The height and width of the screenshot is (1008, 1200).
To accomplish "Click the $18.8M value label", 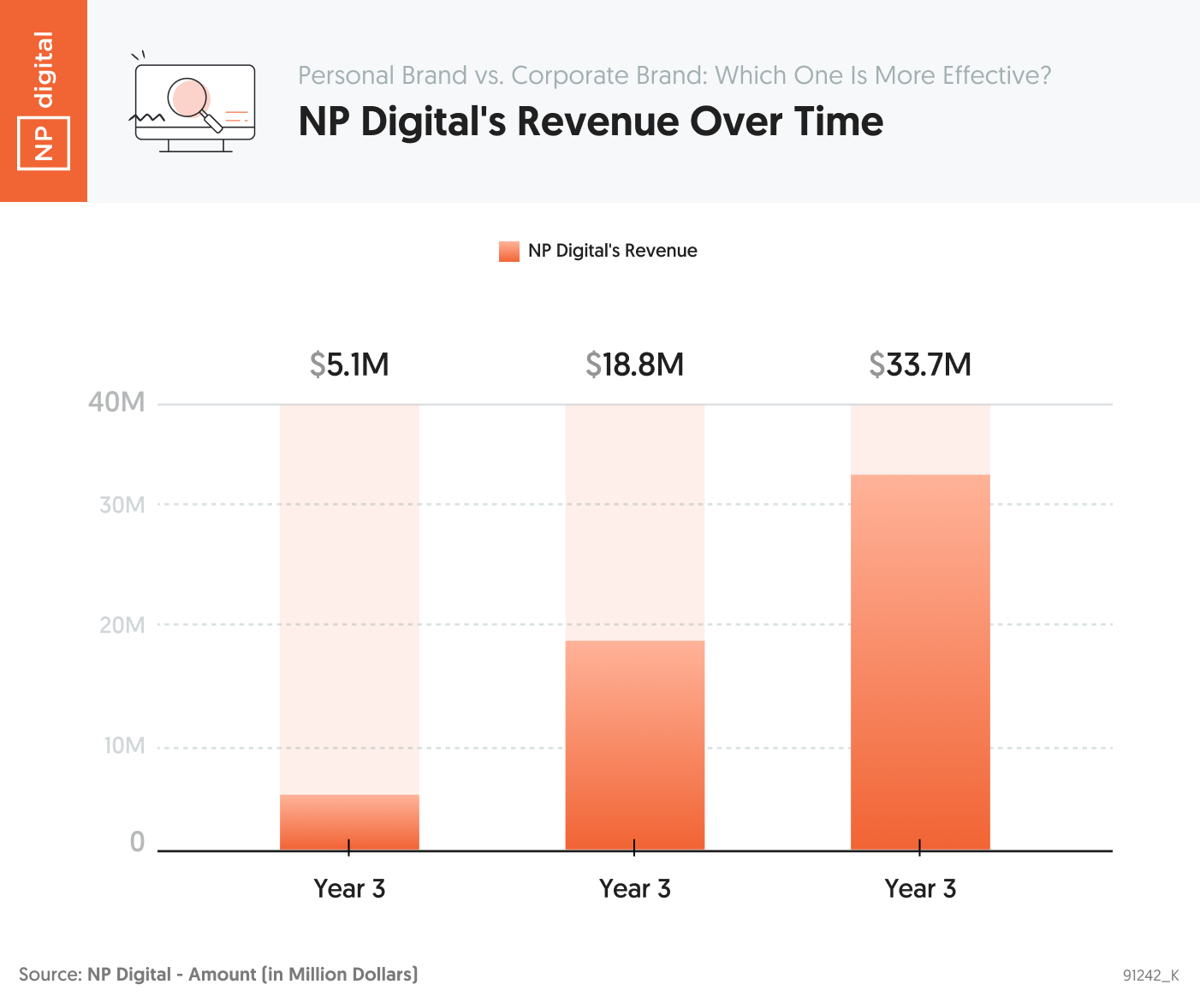I will tap(635, 365).
